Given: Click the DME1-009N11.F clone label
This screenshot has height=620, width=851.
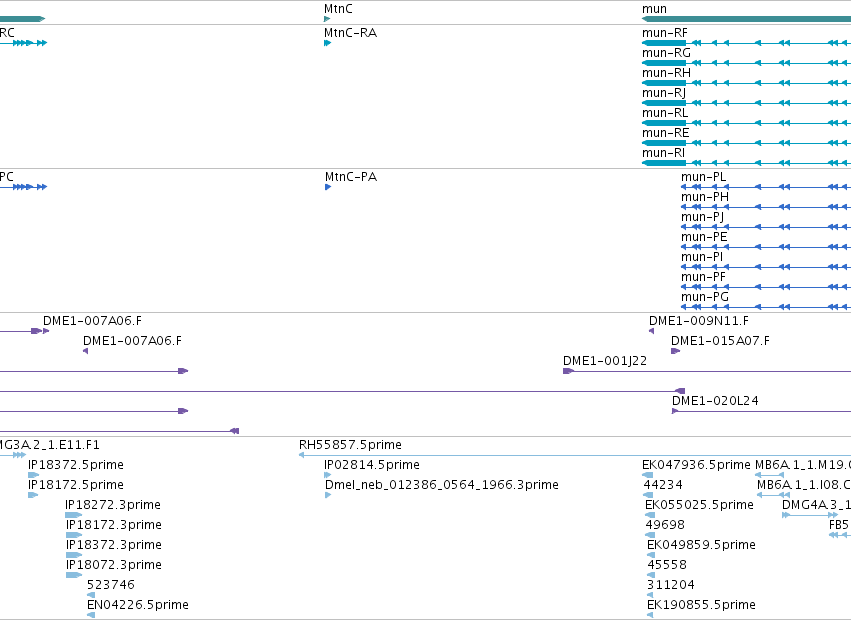Looking at the screenshot, I should tap(699, 321).
